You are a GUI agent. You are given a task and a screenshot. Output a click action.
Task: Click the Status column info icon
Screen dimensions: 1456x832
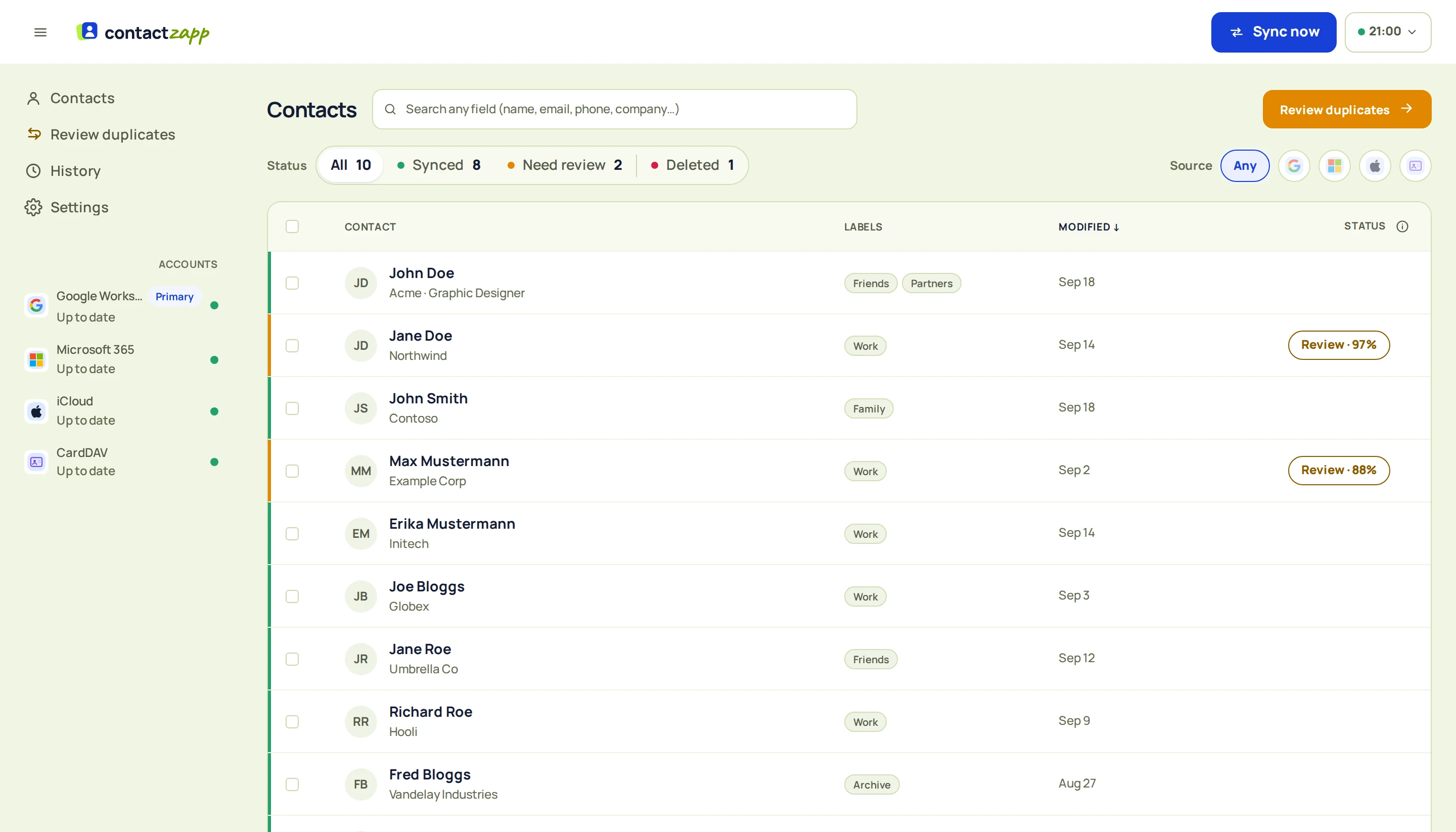1402,226
